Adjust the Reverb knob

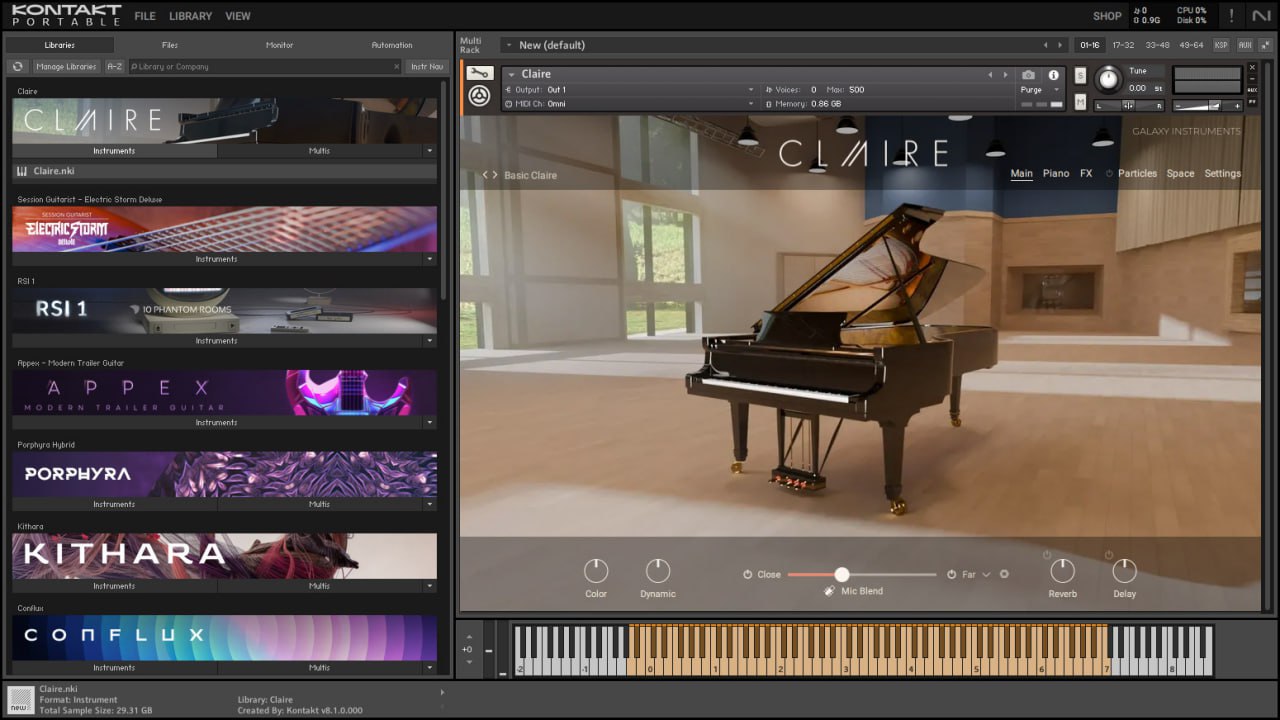pyautogui.click(x=1062, y=571)
